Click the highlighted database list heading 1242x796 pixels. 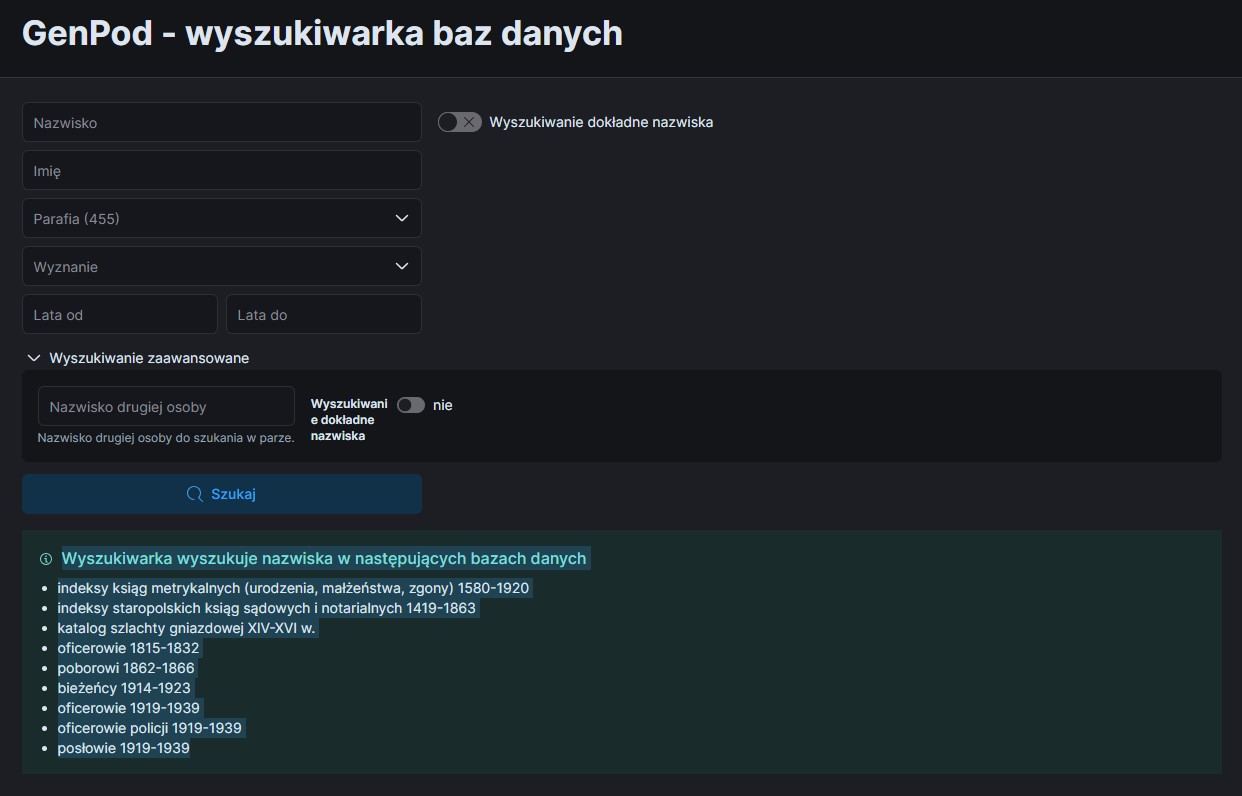[x=325, y=558]
